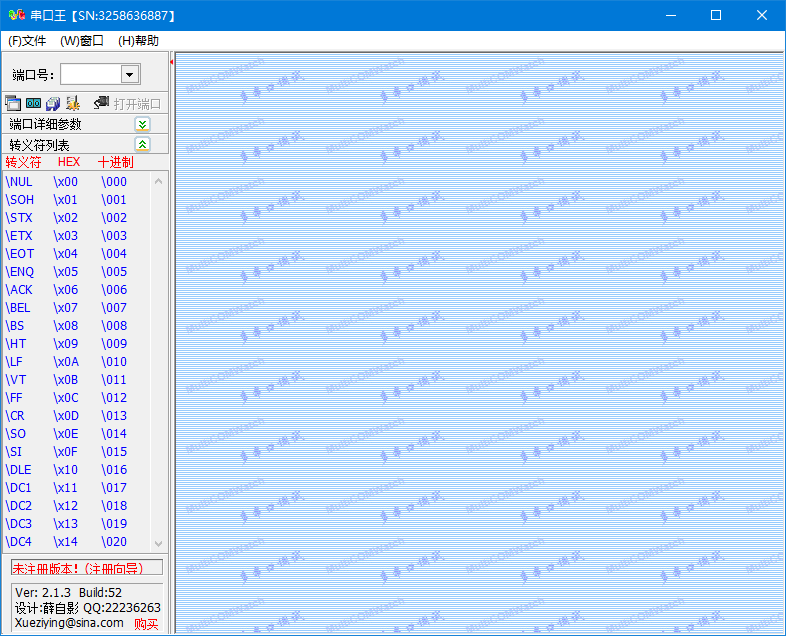Click the settings icon with orange gear
The height and width of the screenshot is (636, 786).
(x=72, y=103)
